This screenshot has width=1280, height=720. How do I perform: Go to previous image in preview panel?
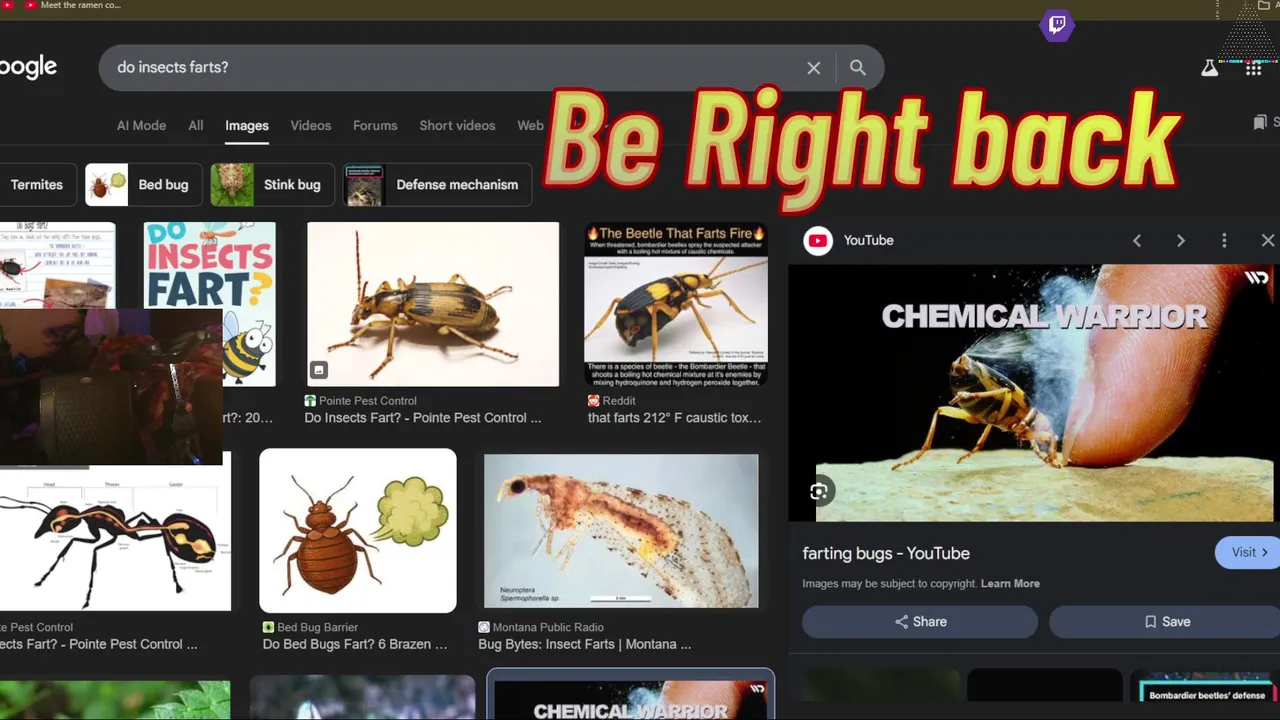click(1137, 241)
